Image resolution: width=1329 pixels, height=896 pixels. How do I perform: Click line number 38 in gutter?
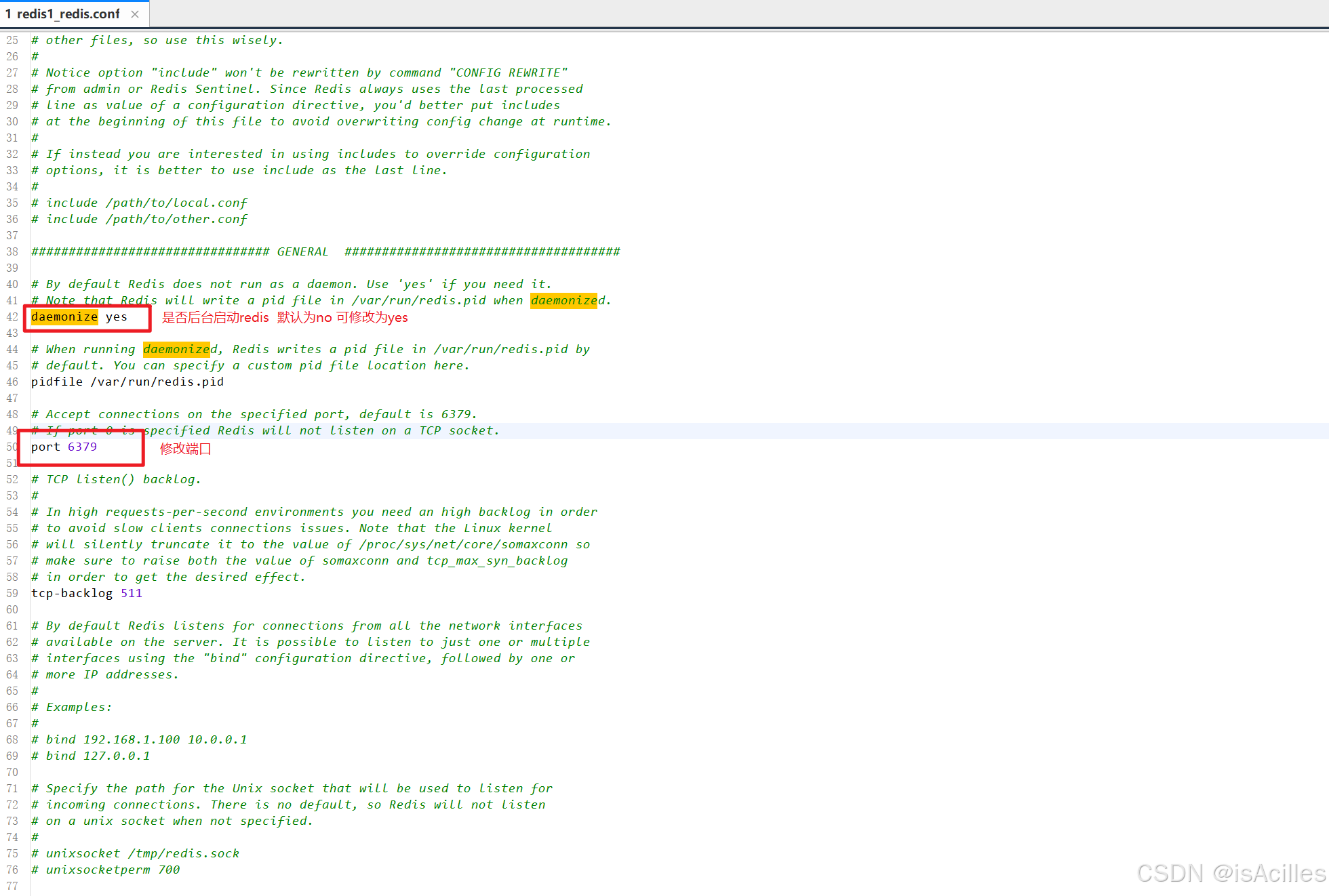point(12,251)
